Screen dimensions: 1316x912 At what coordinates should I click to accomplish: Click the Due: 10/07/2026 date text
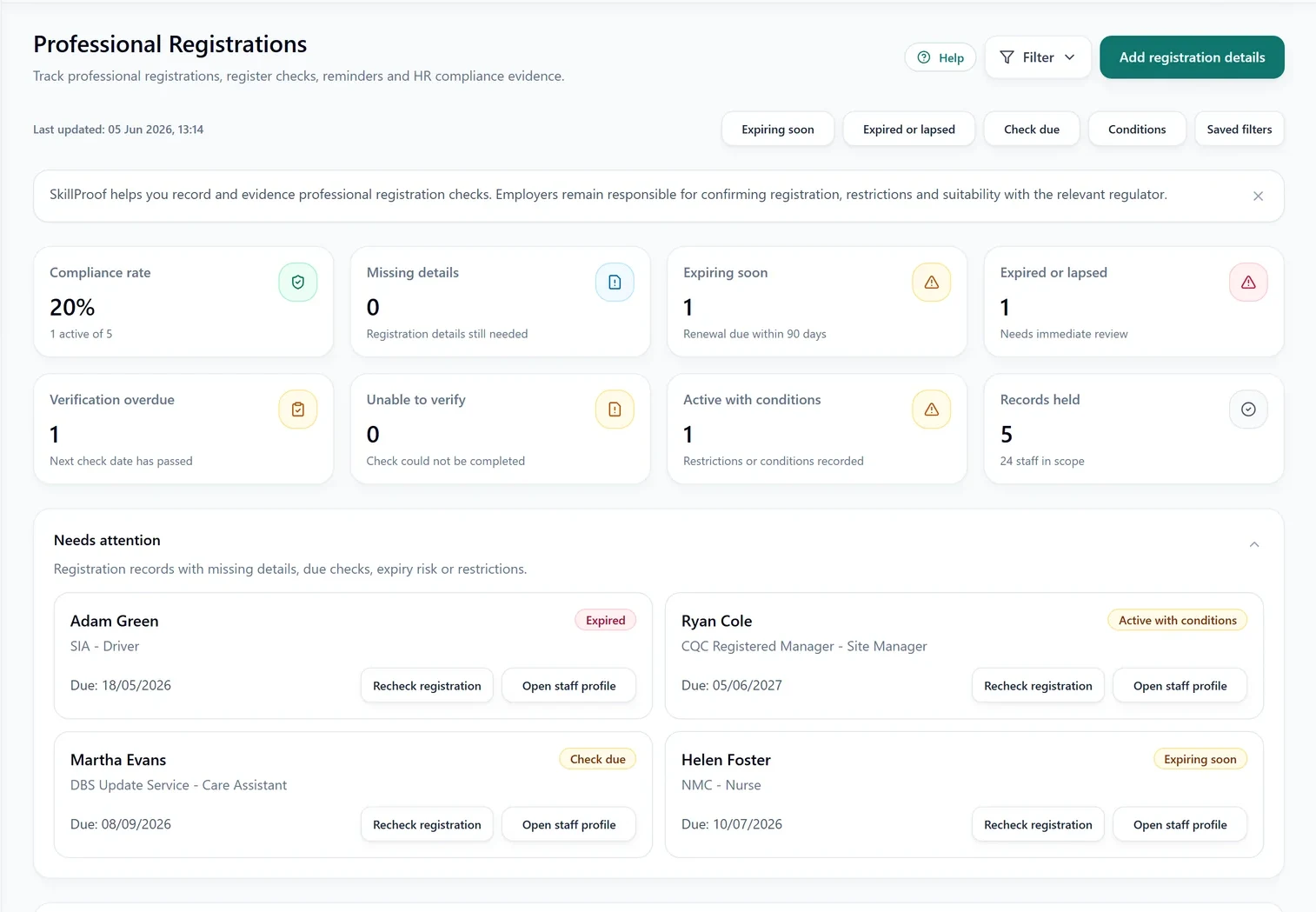coord(732,824)
